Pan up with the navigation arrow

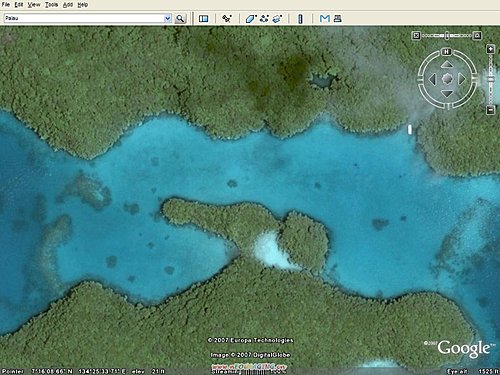(x=447, y=65)
